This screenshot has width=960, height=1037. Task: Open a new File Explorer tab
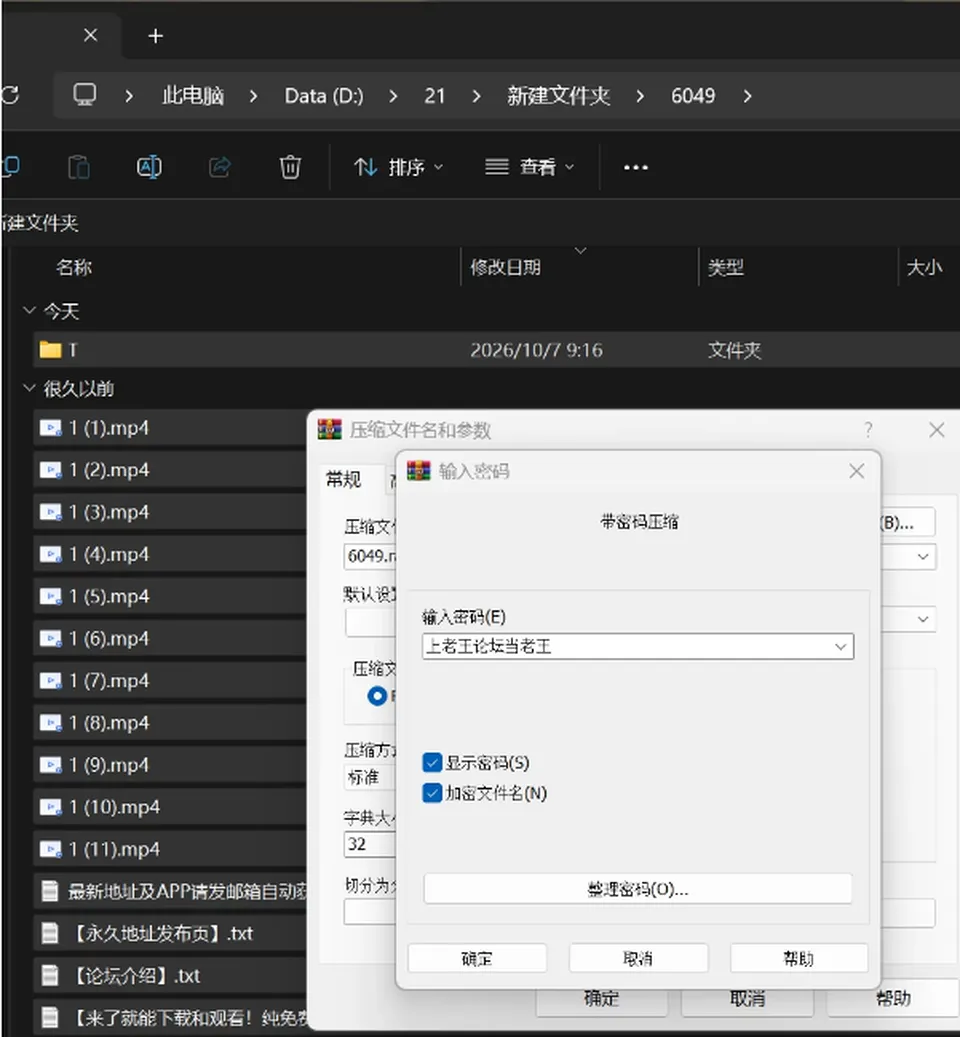155,36
